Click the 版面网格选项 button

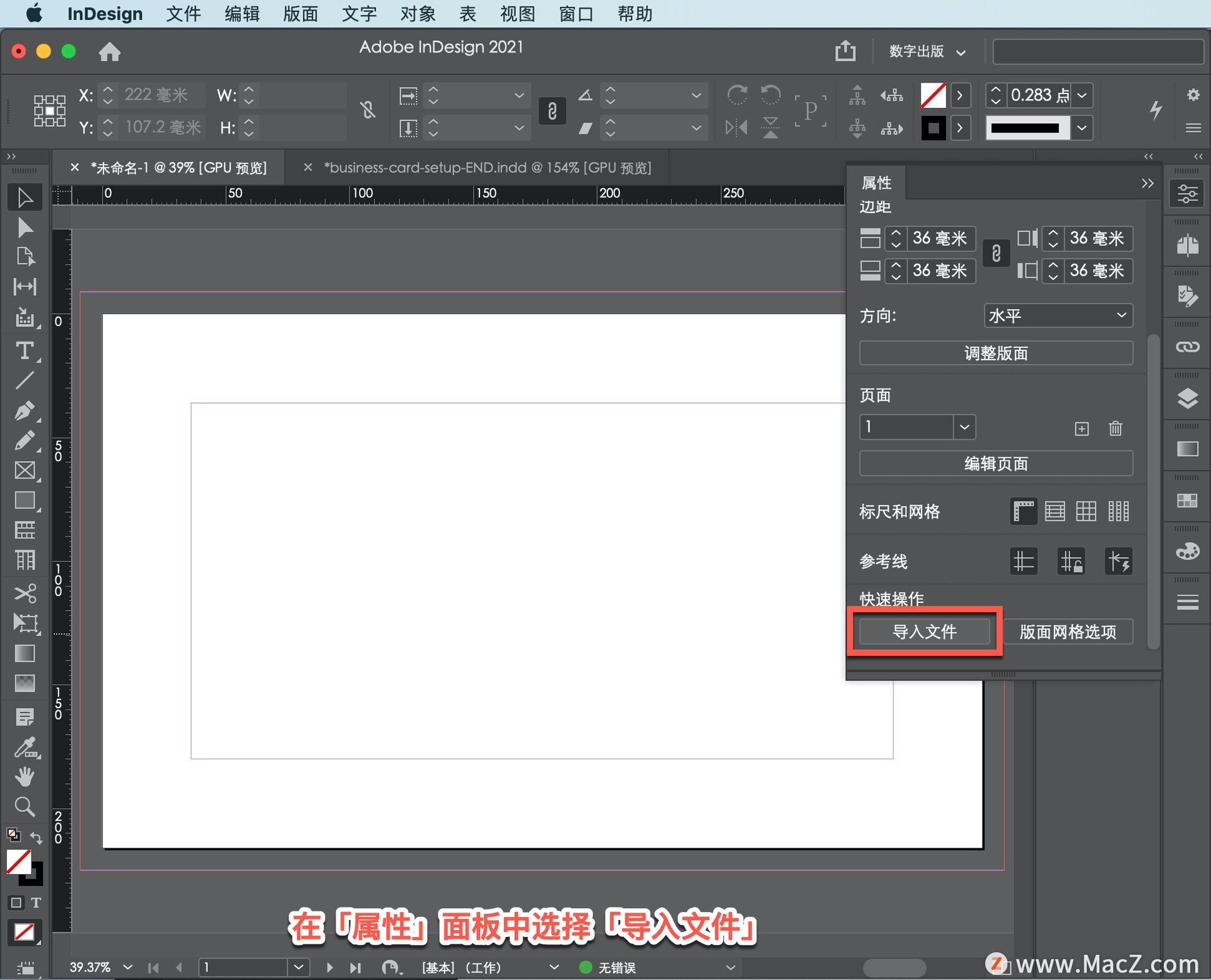[x=1068, y=631]
